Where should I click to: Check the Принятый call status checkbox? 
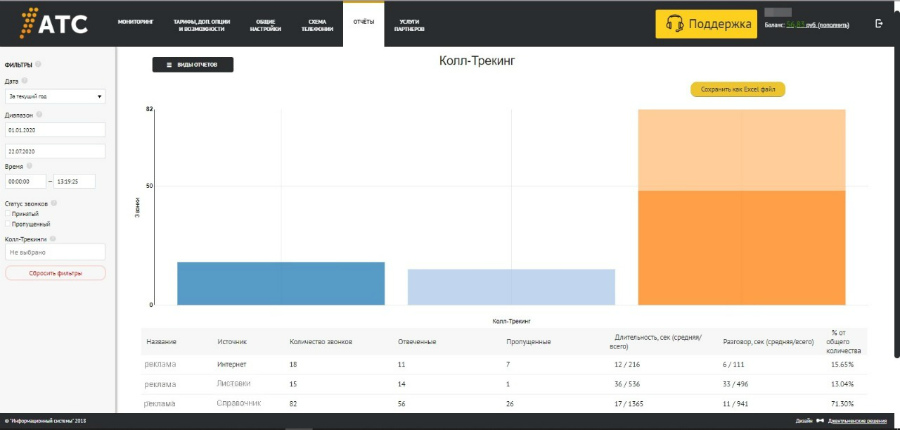[x=8, y=213]
